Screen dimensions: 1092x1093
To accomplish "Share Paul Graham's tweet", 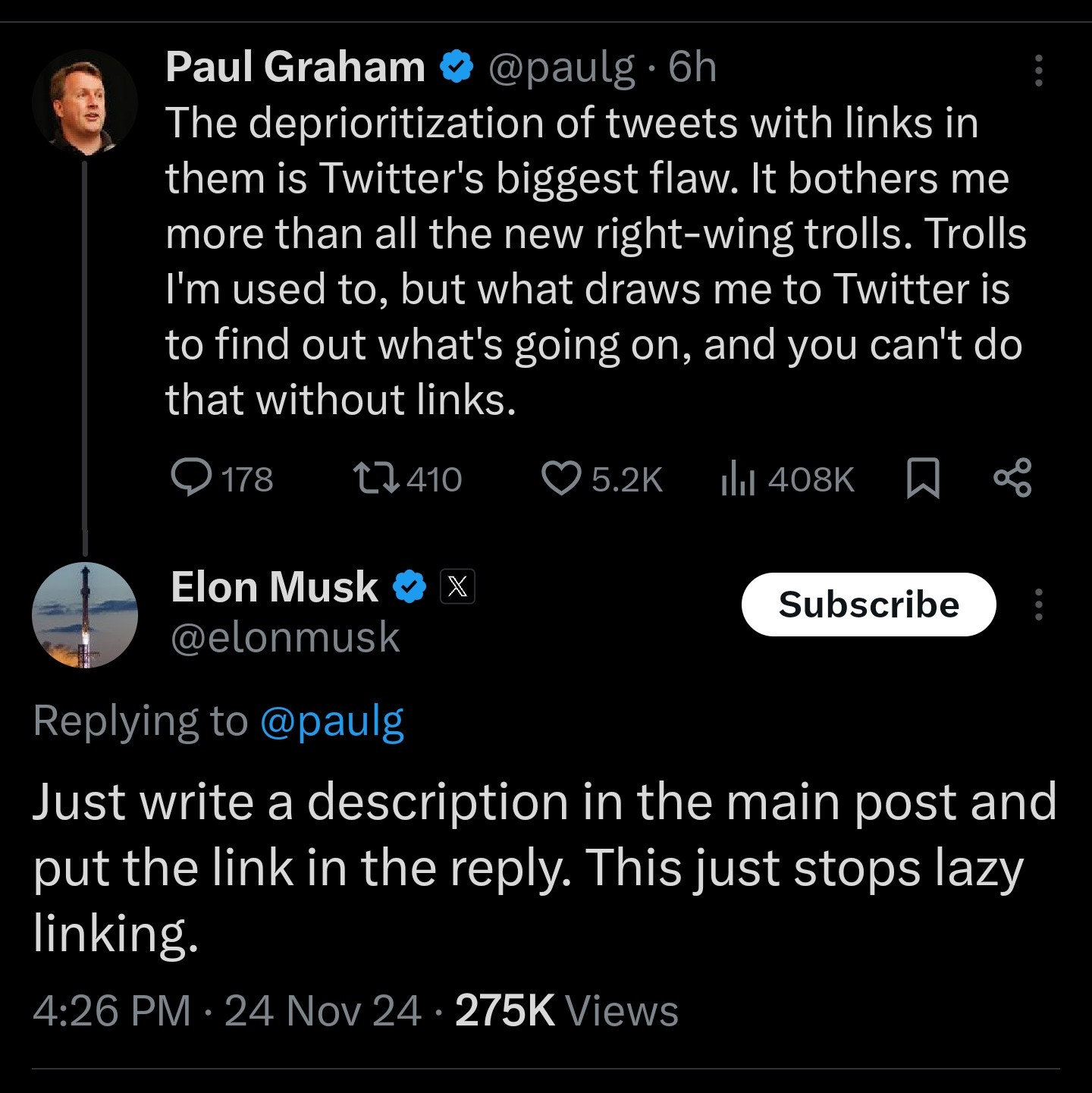I will click(1012, 477).
